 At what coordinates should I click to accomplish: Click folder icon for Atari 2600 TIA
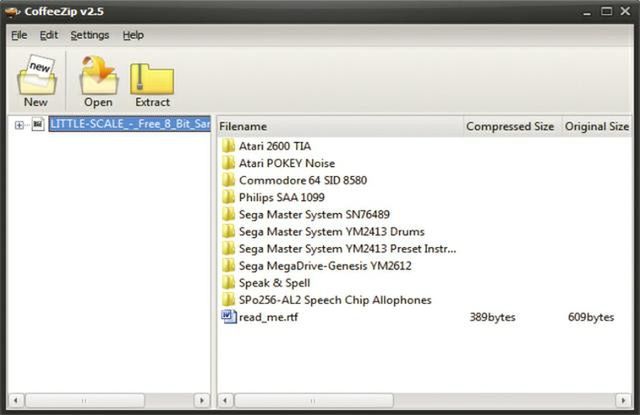coord(229,146)
